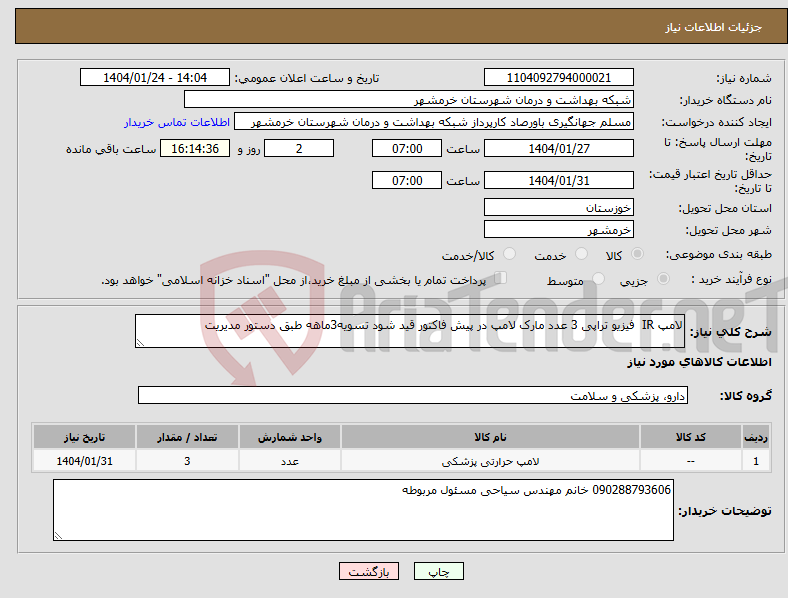
Task: Click the توضیحات خریدار text area
Action: tap(363, 510)
